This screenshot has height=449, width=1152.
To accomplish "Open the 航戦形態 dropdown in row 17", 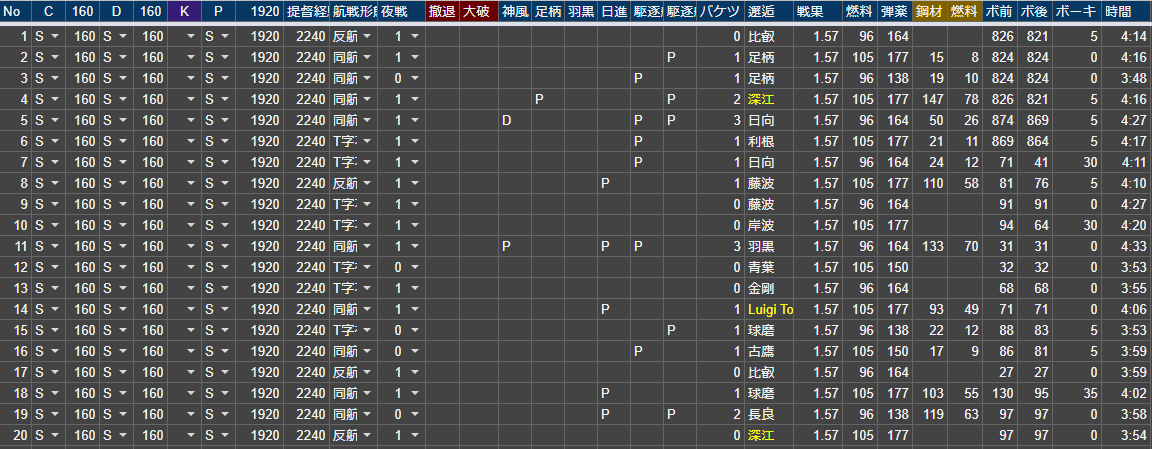I will pos(367,373).
